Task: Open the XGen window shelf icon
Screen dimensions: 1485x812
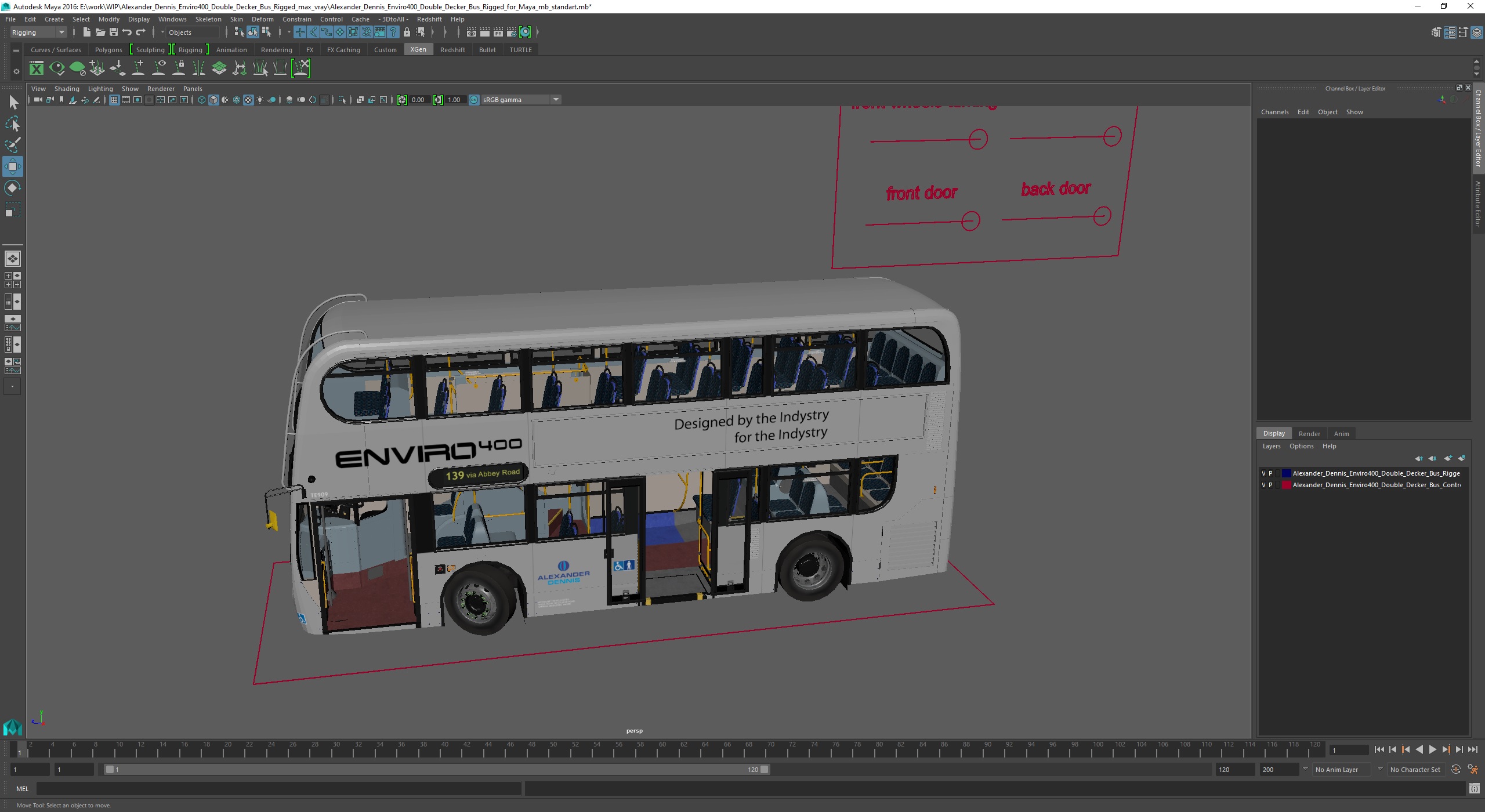Action: pos(37,68)
